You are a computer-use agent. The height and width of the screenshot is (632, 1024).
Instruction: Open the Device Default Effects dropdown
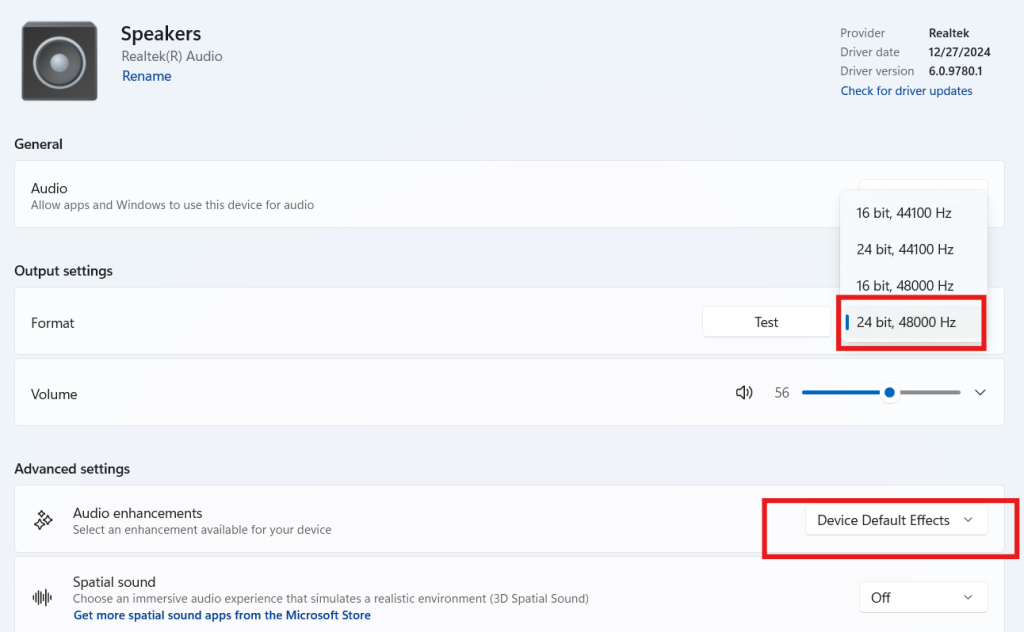(895, 520)
